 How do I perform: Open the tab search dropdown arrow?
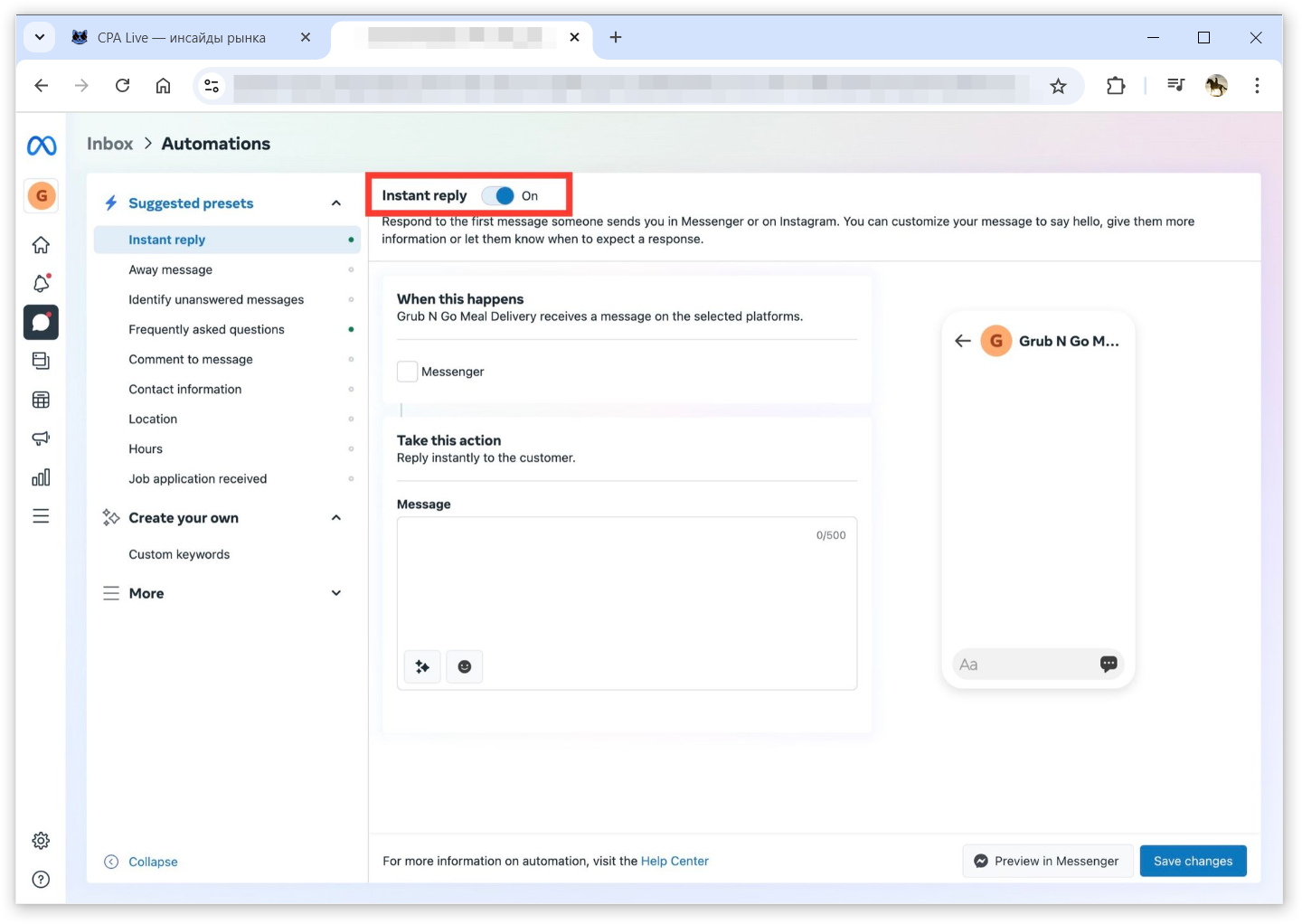[x=40, y=37]
